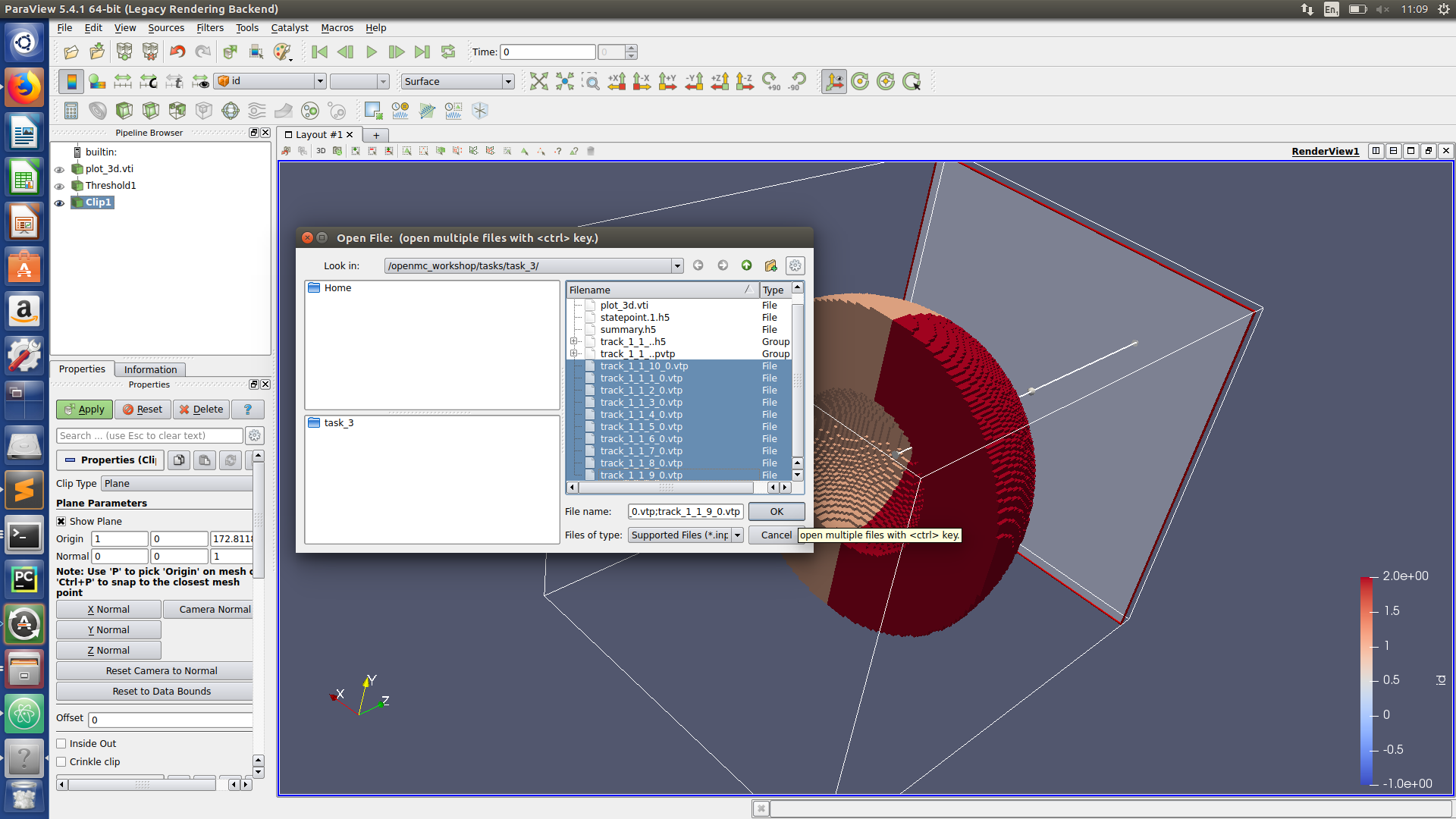Click the Undo toolbar icon

pyautogui.click(x=177, y=52)
